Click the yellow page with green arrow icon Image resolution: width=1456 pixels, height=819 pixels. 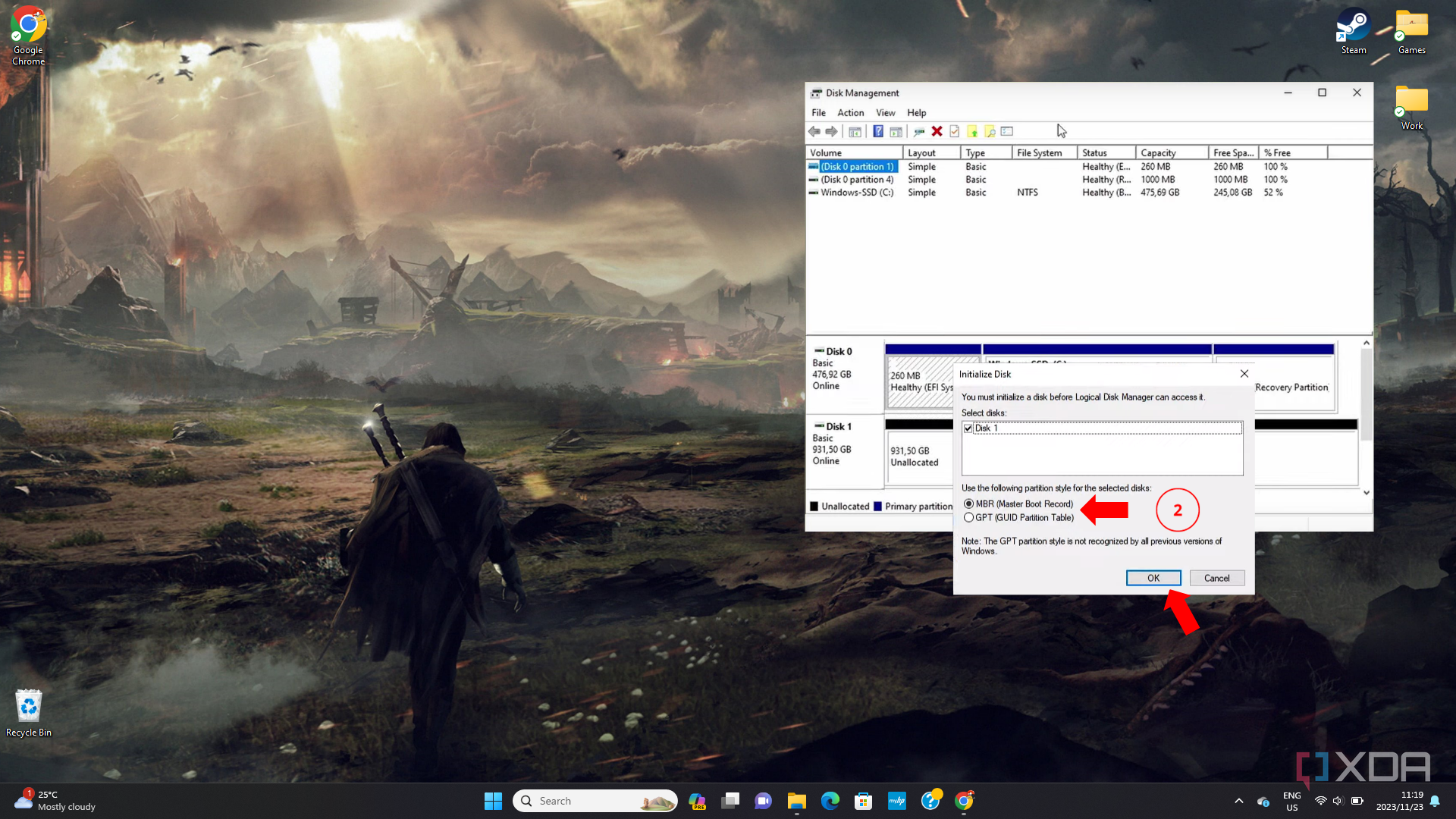972,132
